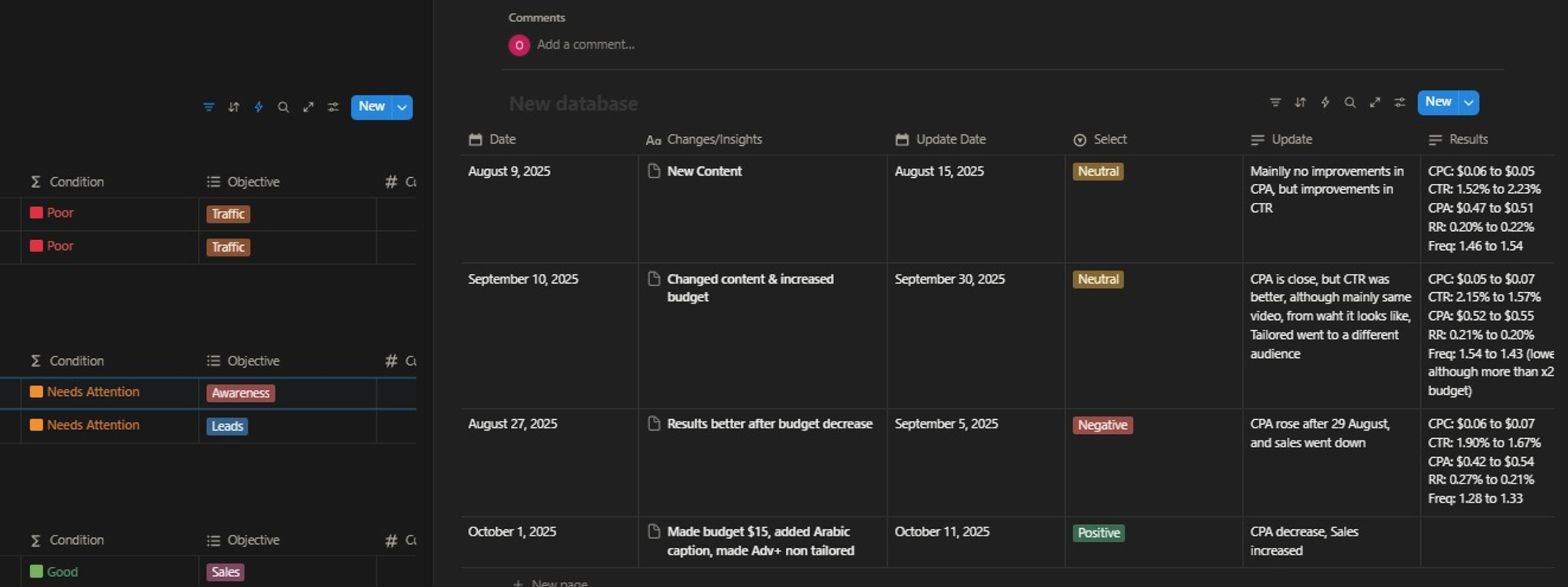Click the New database title
This screenshot has height=587, width=1568.
(x=573, y=104)
